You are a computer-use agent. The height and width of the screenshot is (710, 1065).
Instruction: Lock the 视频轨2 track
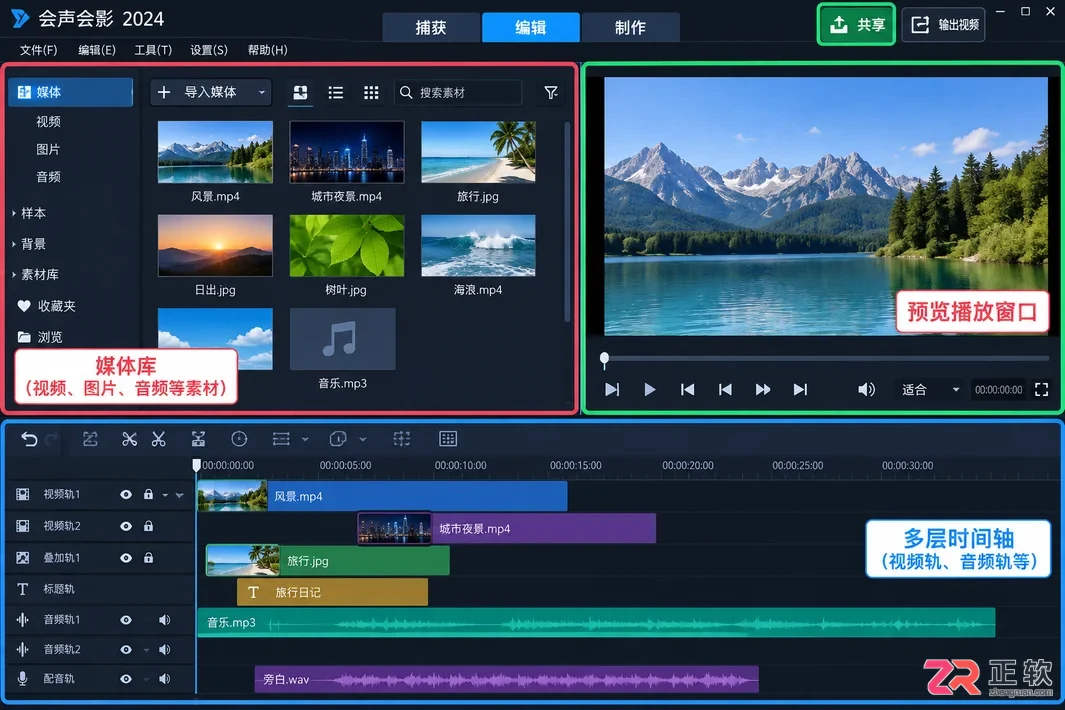[x=148, y=526]
